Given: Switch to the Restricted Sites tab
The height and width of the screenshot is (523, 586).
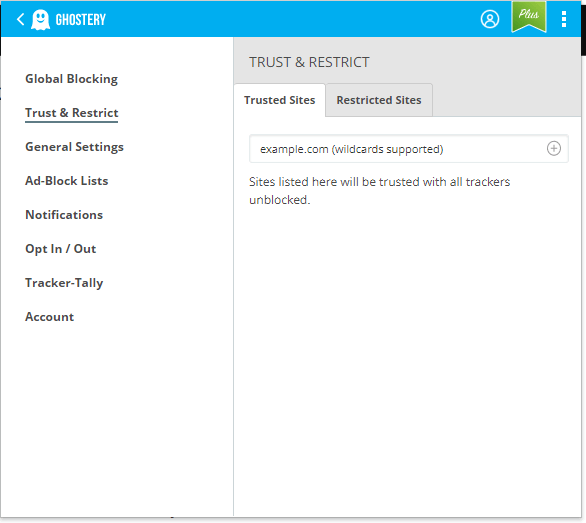Looking at the screenshot, I should pyautogui.click(x=379, y=100).
